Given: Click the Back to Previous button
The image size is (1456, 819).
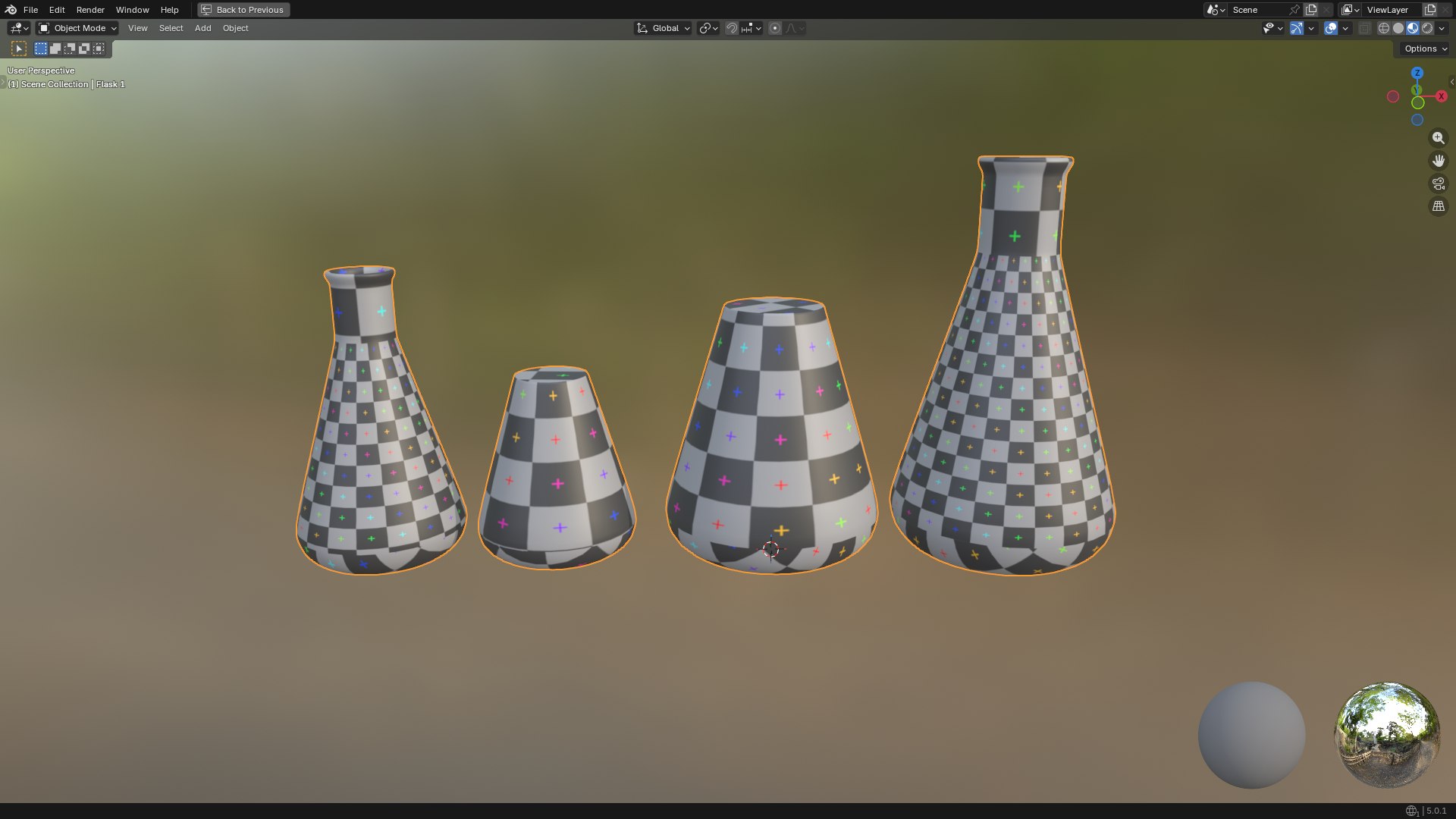Looking at the screenshot, I should click(x=243, y=10).
